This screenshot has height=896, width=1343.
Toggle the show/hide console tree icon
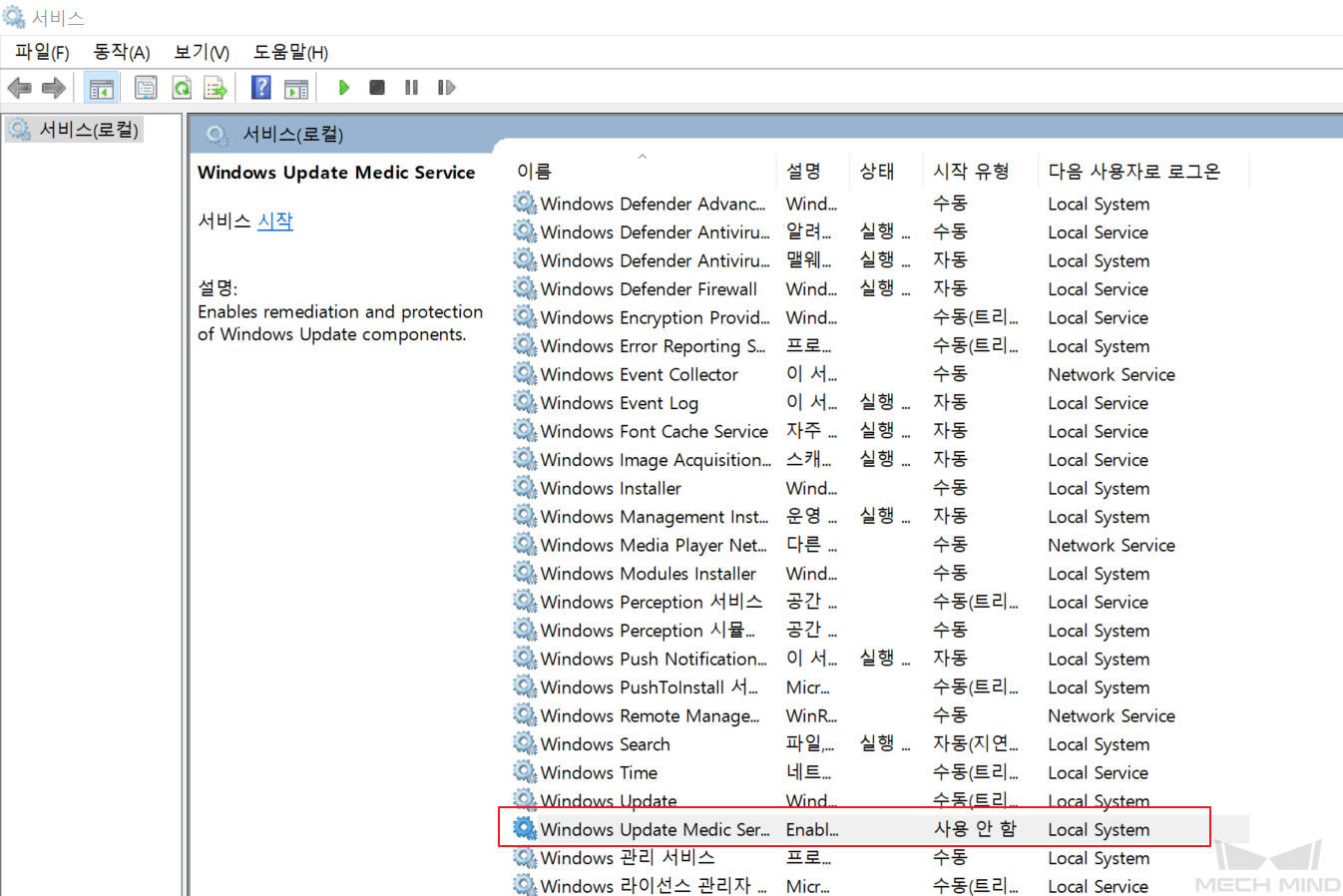tap(102, 88)
